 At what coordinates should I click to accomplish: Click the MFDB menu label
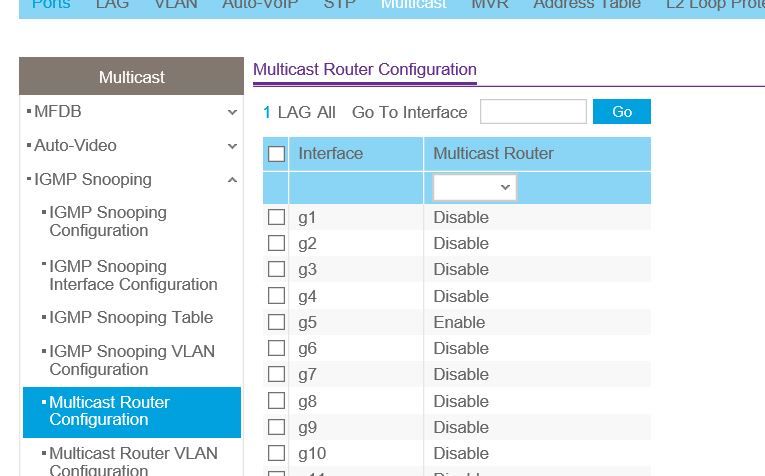(x=58, y=112)
